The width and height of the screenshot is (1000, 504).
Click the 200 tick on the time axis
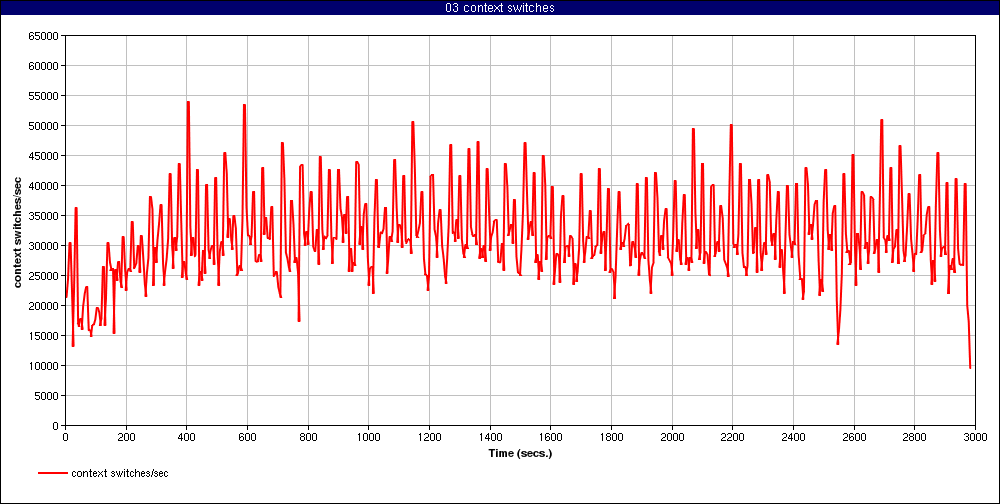tap(126, 437)
